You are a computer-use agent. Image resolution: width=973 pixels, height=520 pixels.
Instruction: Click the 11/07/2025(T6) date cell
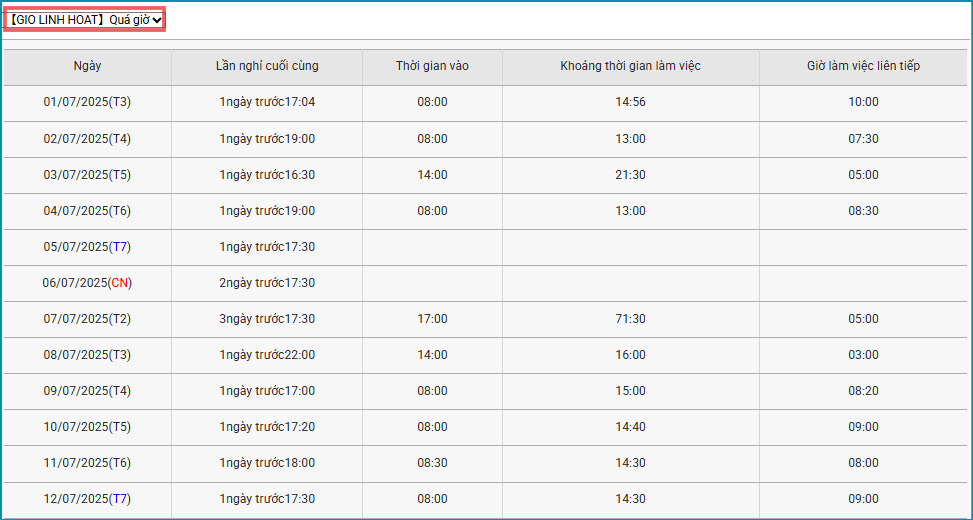coord(87,463)
